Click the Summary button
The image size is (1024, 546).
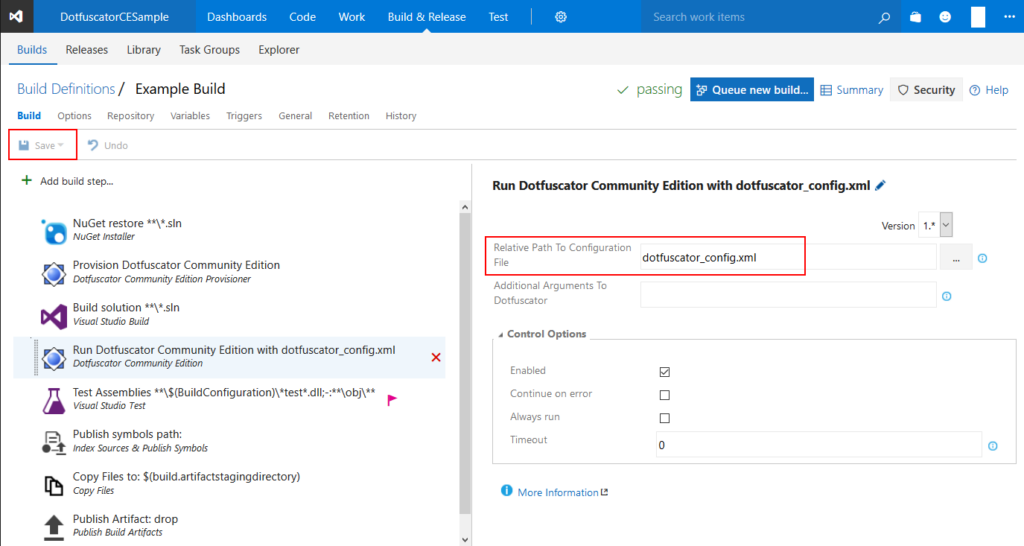tap(852, 90)
